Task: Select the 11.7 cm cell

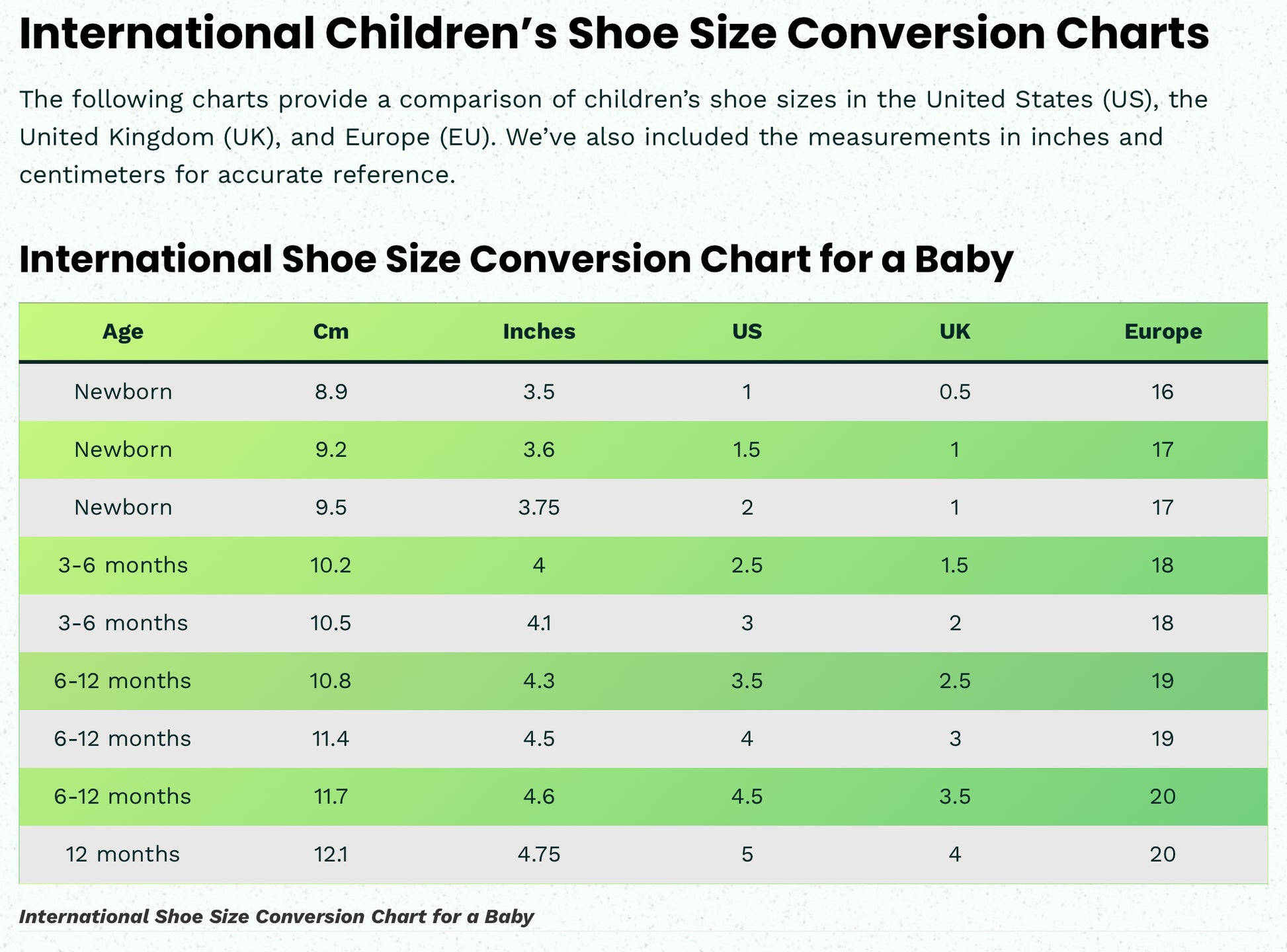Action: [x=331, y=796]
